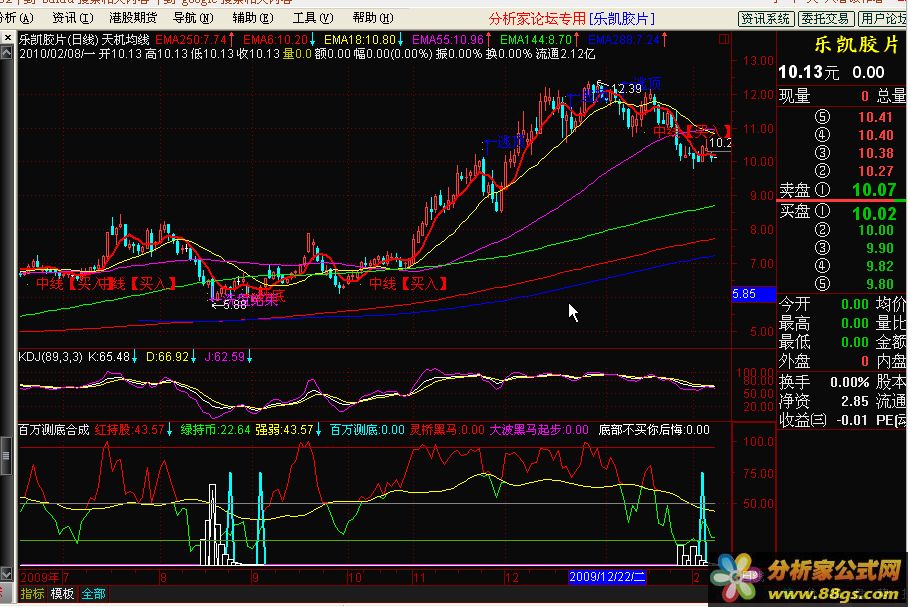This screenshot has width=910, height=609.
Task: Click the 绿持币:22.64 label
Action: coord(215,430)
